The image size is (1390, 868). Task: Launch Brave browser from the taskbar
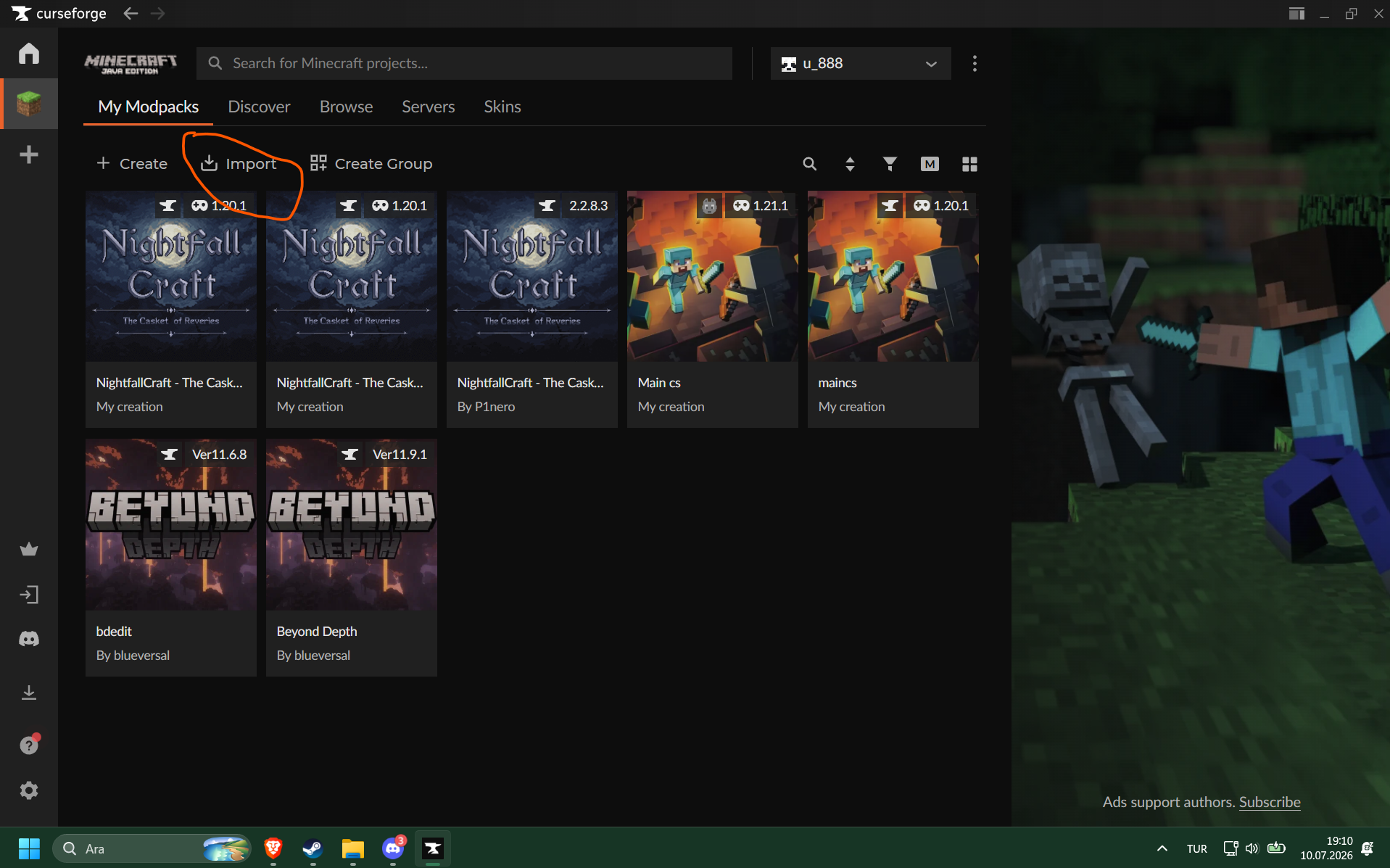(x=273, y=848)
